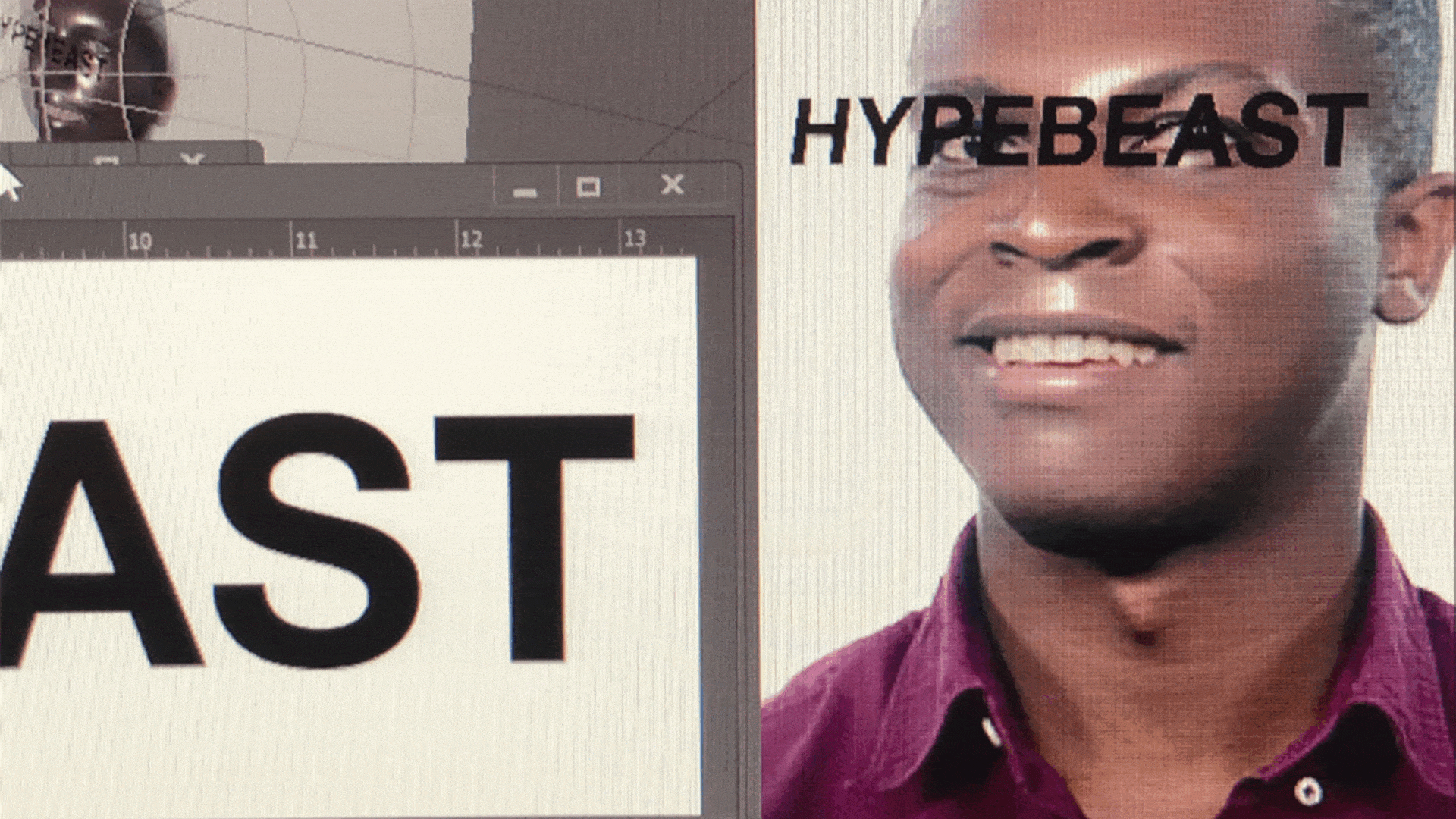The width and height of the screenshot is (1456, 819).
Task: Close the front document window
Action: click(x=672, y=184)
